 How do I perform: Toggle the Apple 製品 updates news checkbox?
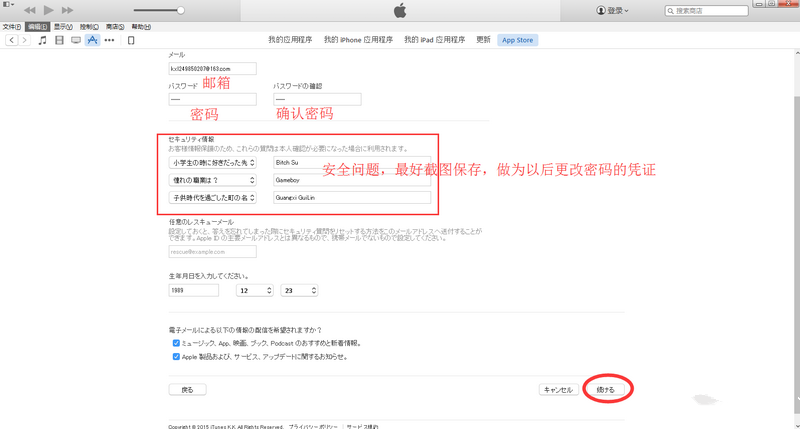click(x=176, y=357)
